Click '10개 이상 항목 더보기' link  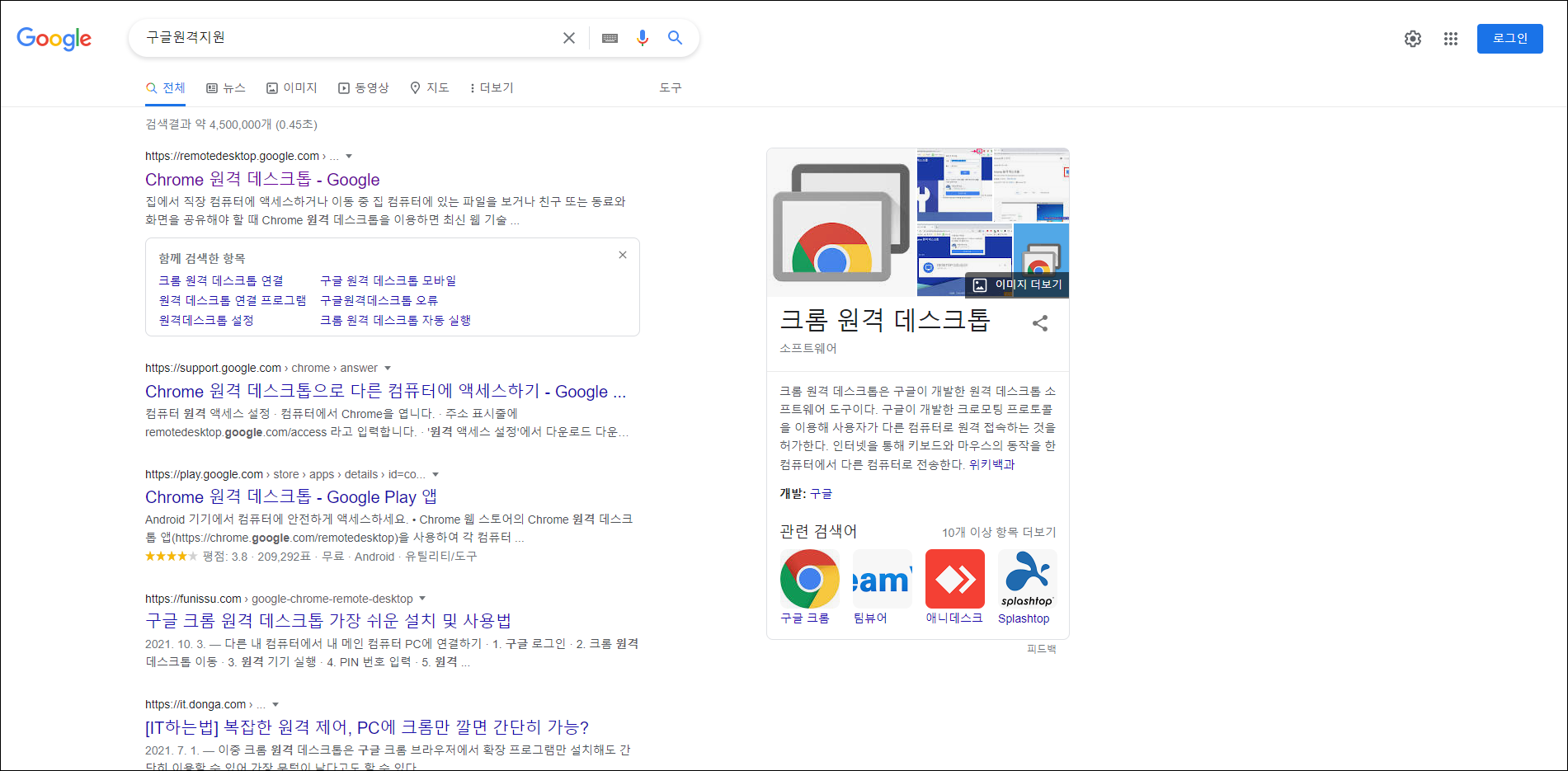point(999,533)
